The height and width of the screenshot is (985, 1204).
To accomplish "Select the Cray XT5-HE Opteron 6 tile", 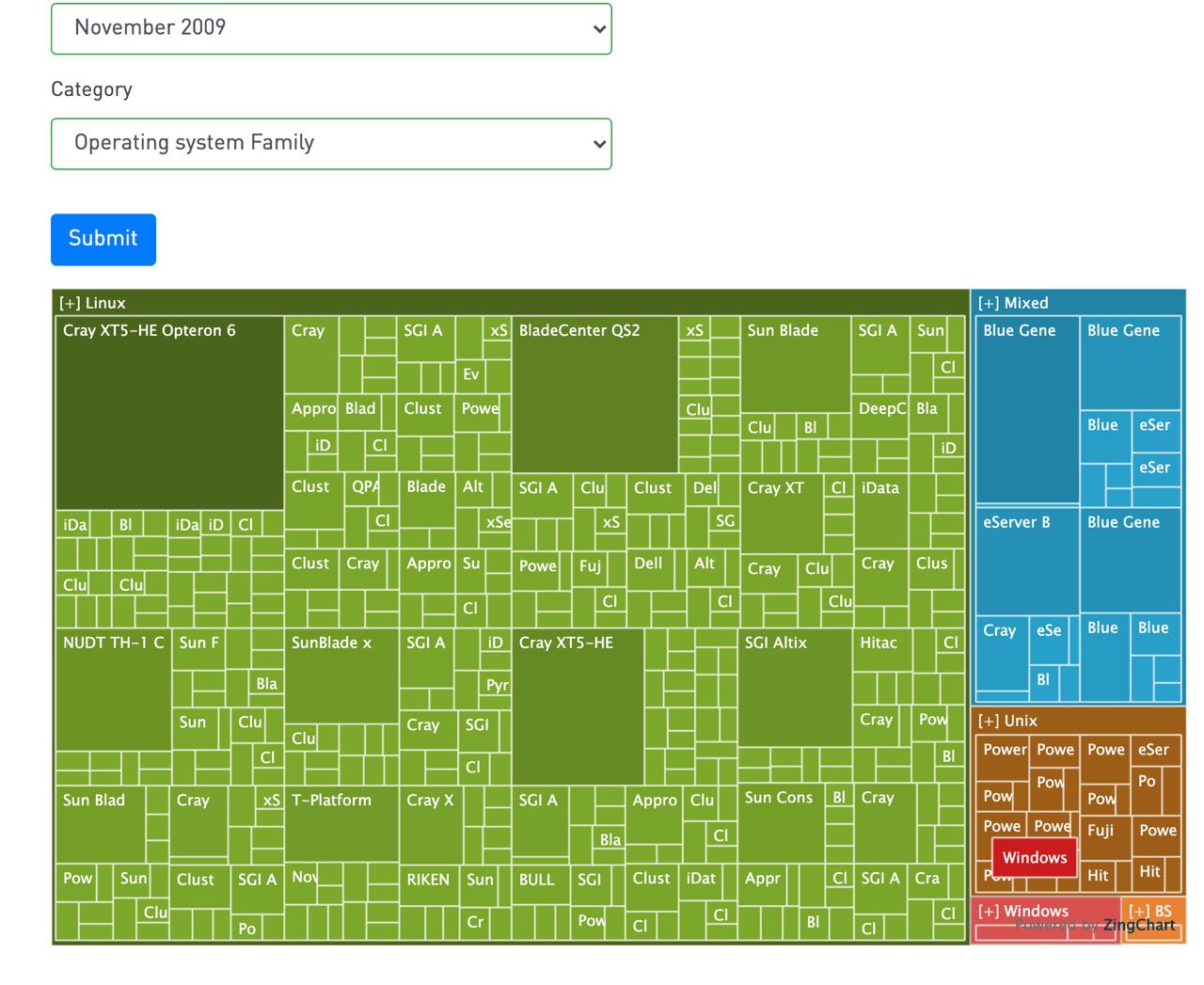I will pyautogui.click(x=169, y=413).
